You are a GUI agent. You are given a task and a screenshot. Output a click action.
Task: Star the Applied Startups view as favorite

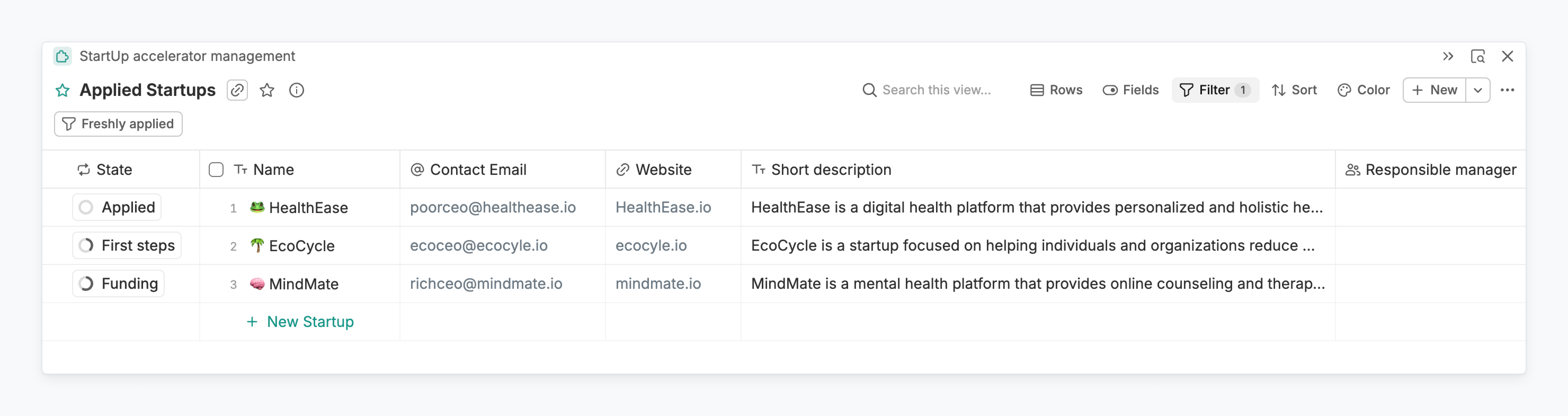point(267,90)
